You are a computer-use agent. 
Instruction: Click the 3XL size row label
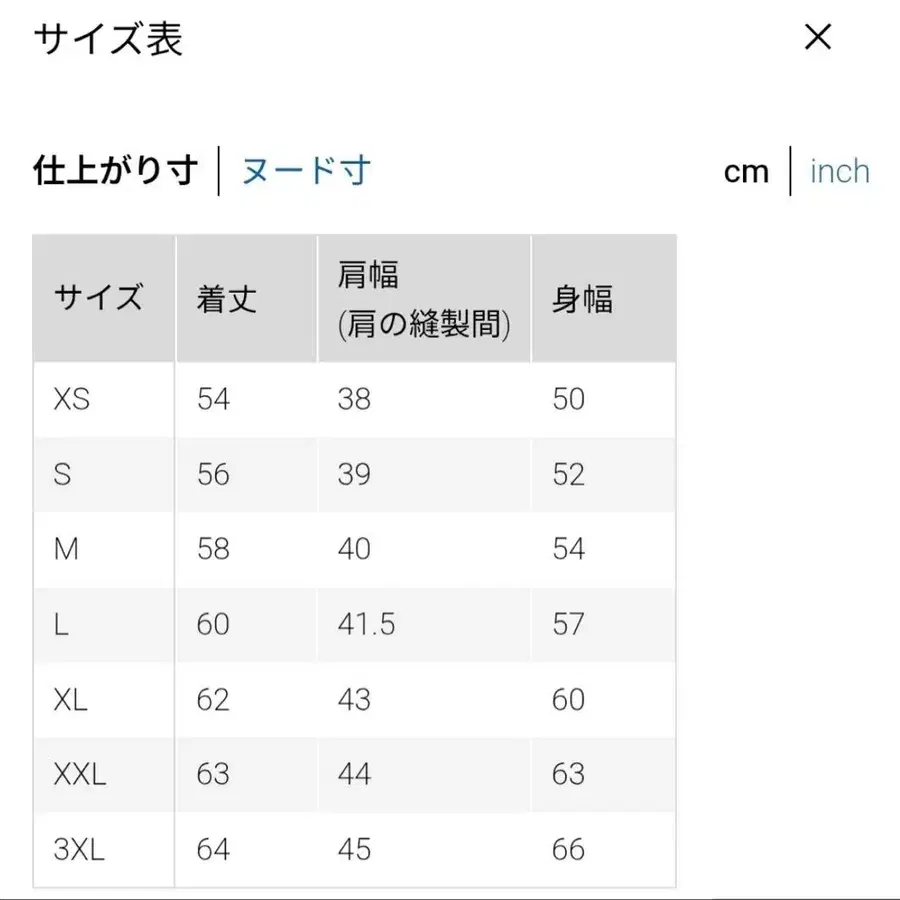pos(79,849)
